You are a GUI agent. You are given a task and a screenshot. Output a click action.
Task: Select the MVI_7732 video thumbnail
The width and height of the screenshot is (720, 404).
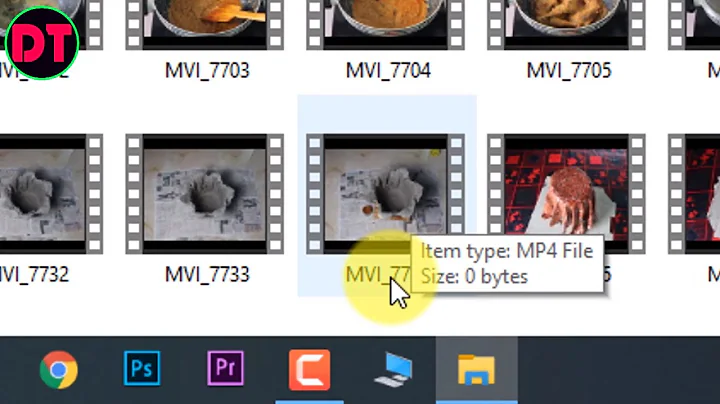(x=51, y=194)
